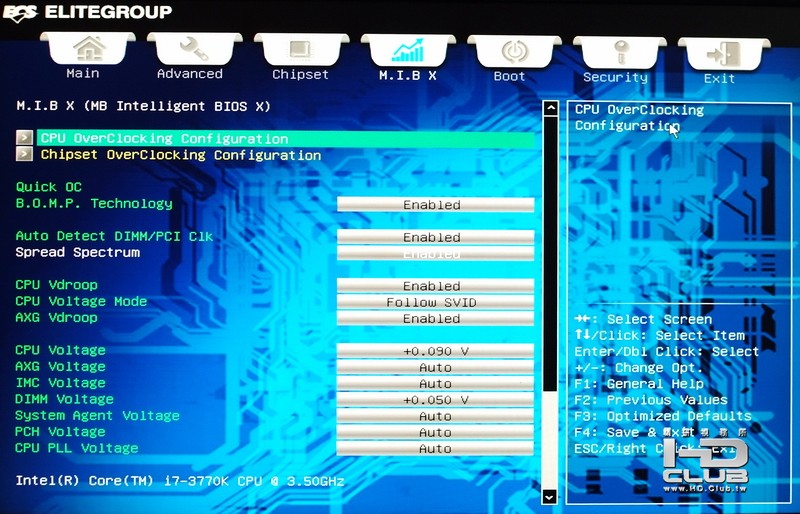Screen dimensions: 800x514
Task: Click the F3: Optimized Defaults help line
Action: 663,416
